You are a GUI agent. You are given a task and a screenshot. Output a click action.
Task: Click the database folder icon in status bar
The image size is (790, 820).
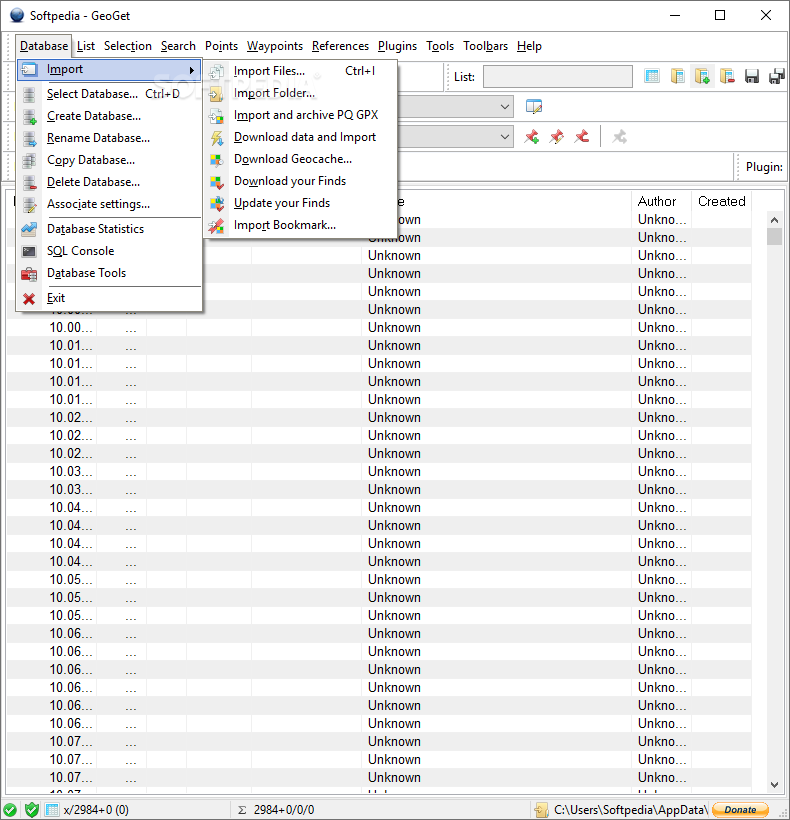542,810
